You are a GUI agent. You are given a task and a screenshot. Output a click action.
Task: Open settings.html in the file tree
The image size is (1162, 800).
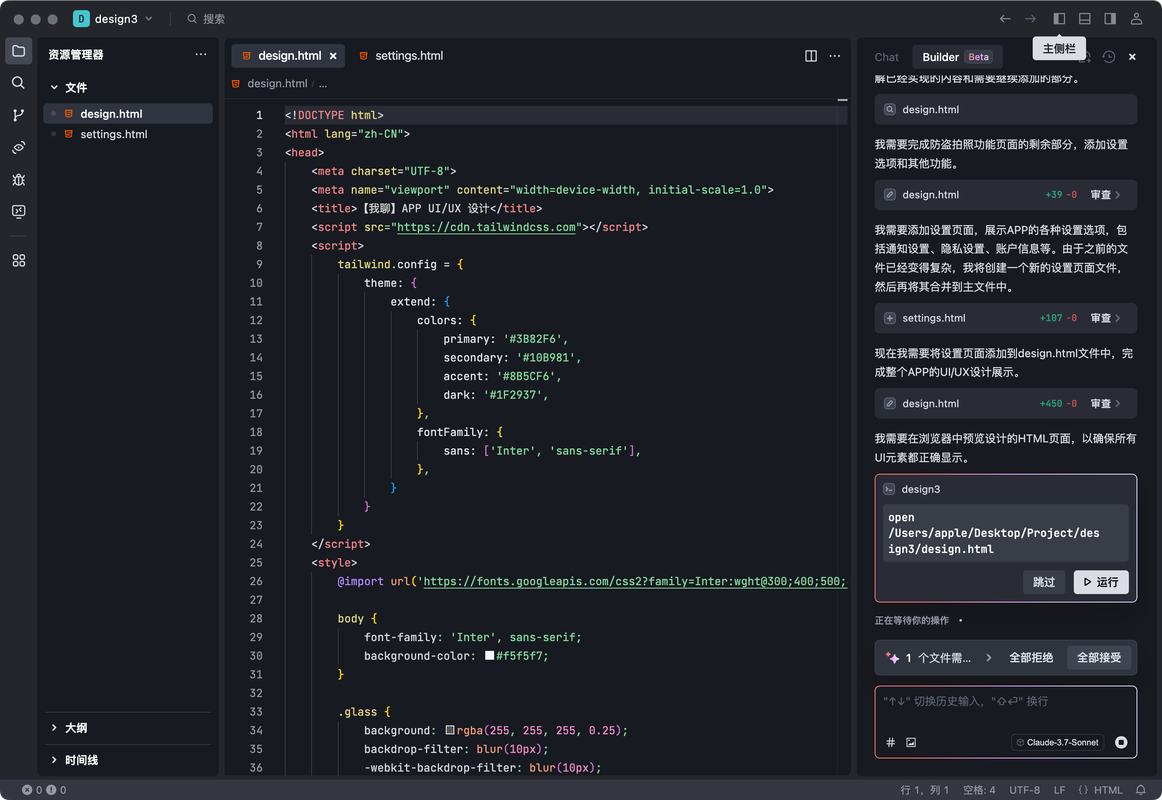128,134
